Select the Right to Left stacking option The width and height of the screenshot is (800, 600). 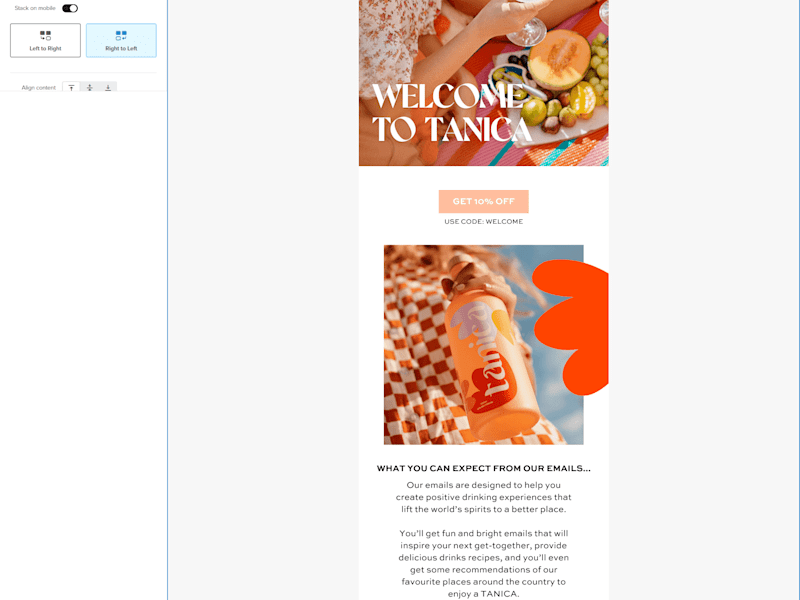click(x=121, y=40)
